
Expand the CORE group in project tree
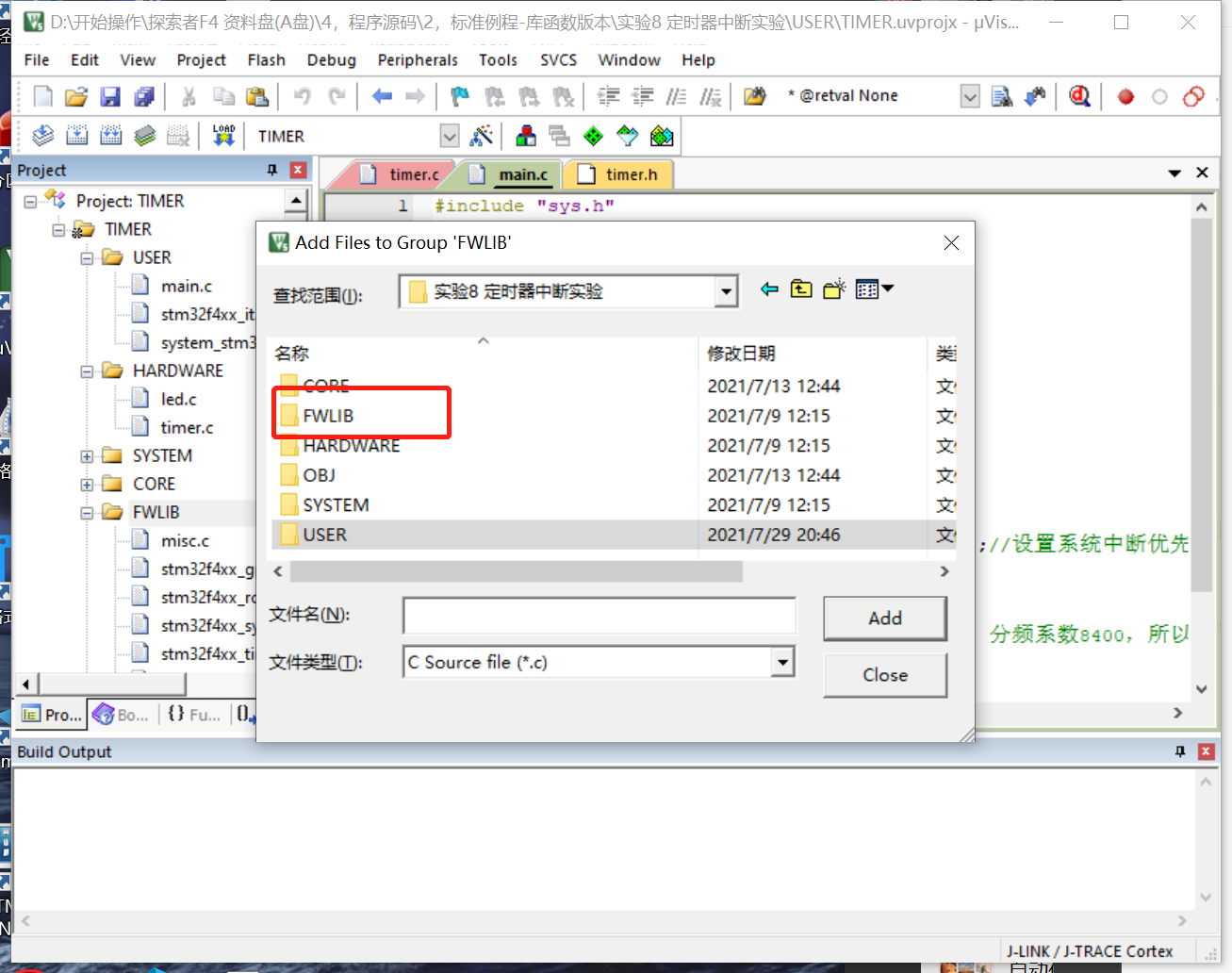[x=87, y=485]
